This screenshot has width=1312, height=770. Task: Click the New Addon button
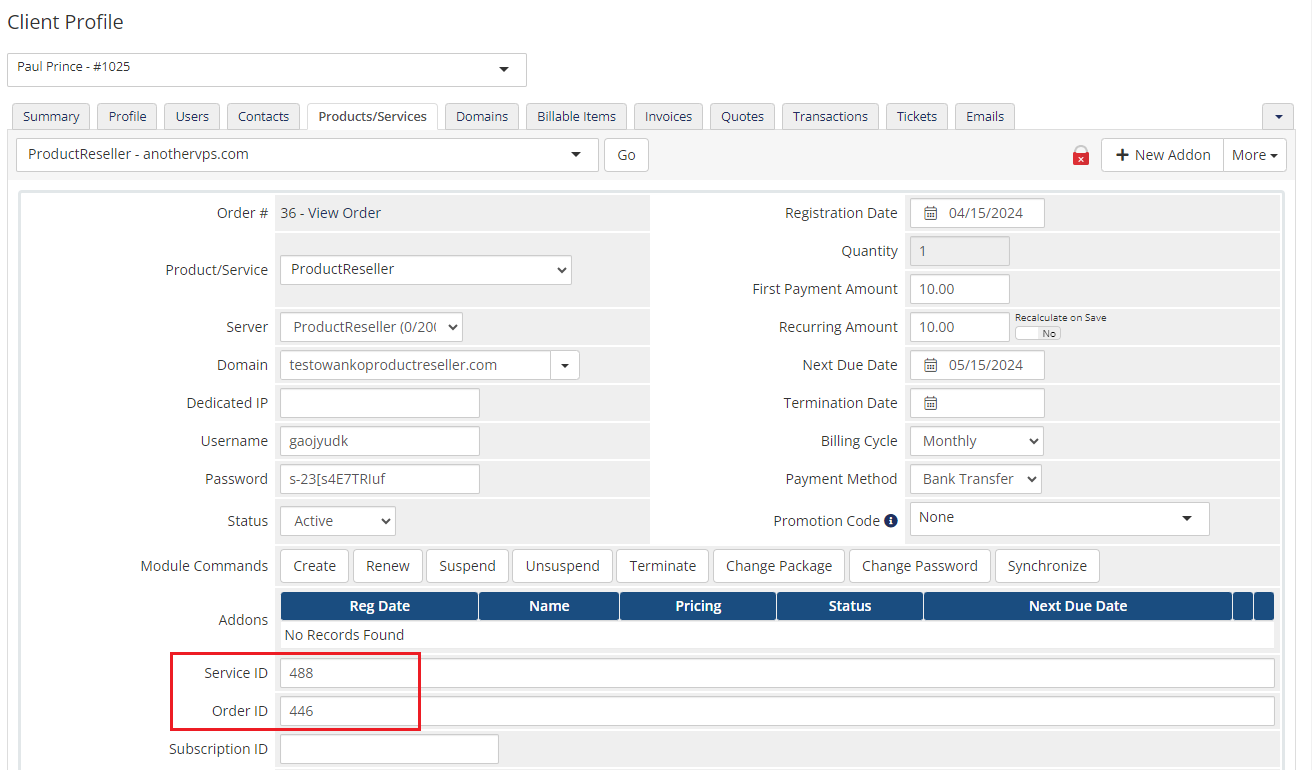[x=1162, y=155]
